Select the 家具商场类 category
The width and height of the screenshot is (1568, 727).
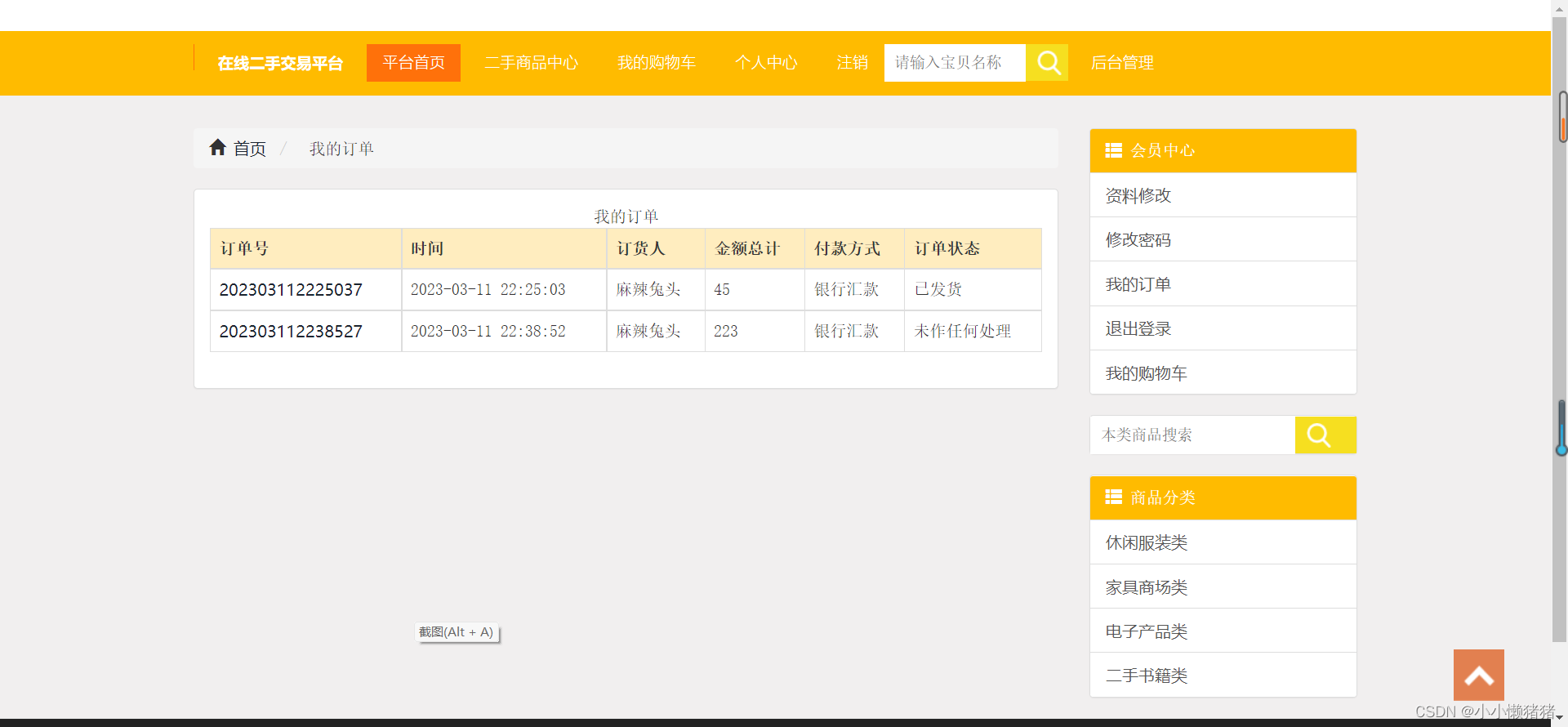[x=1223, y=587]
